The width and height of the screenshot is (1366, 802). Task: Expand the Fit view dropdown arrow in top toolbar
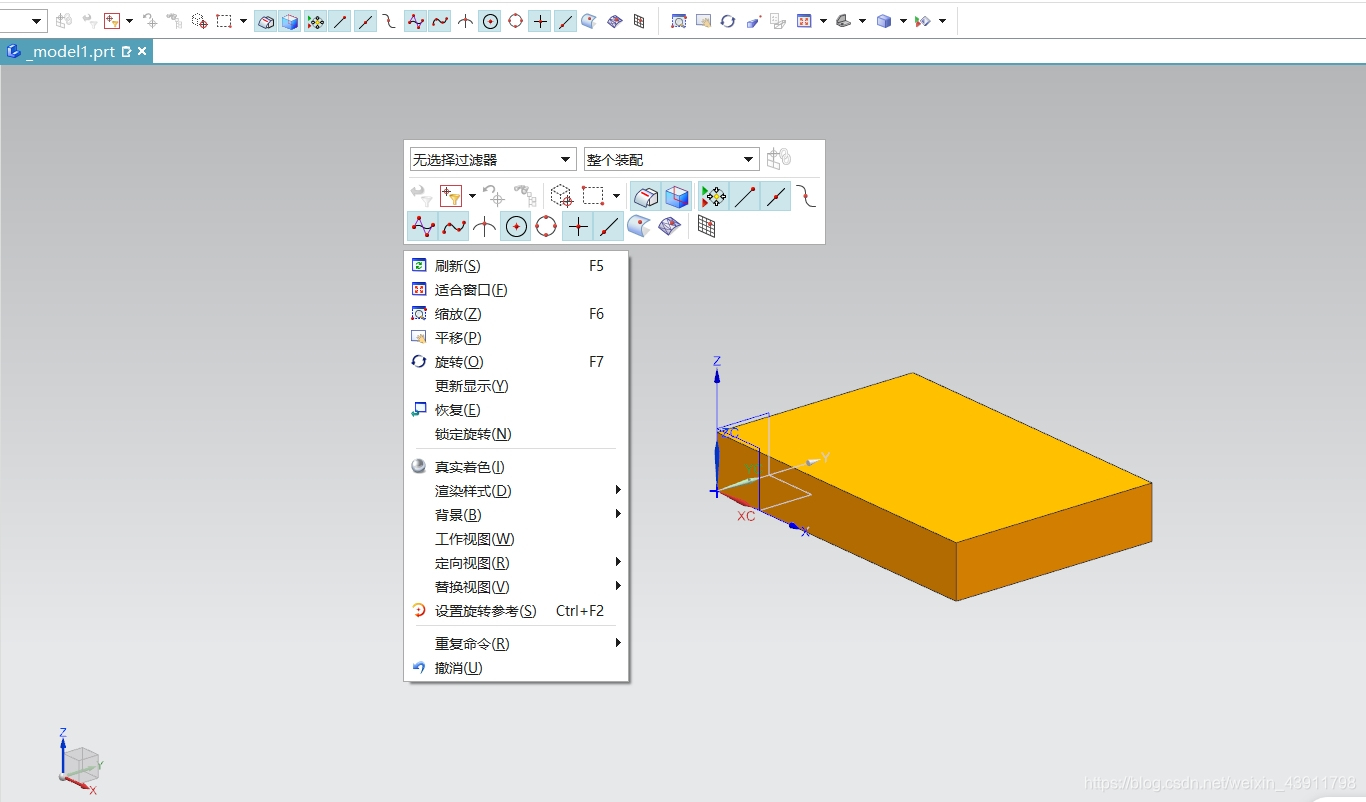click(x=823, y=20)
